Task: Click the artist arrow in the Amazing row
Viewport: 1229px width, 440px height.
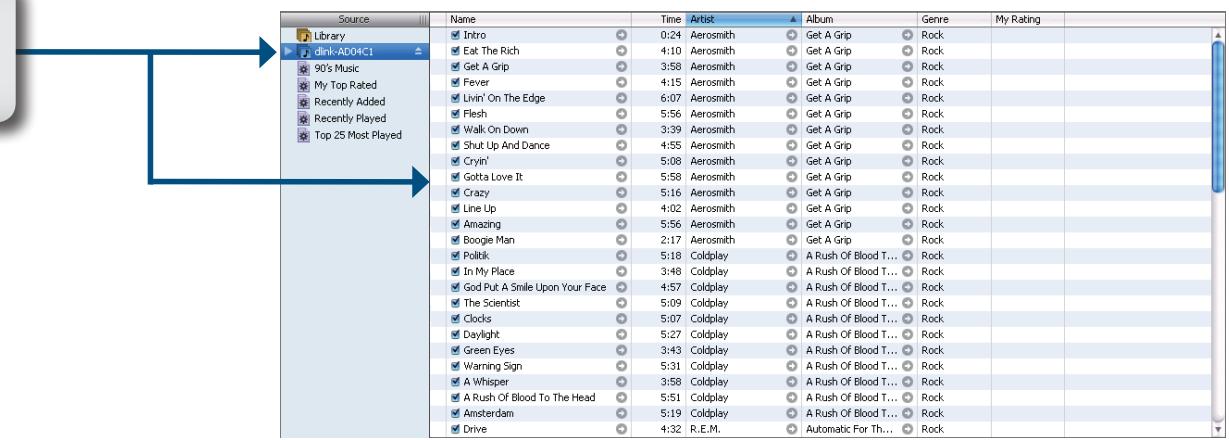Action: 792,224
